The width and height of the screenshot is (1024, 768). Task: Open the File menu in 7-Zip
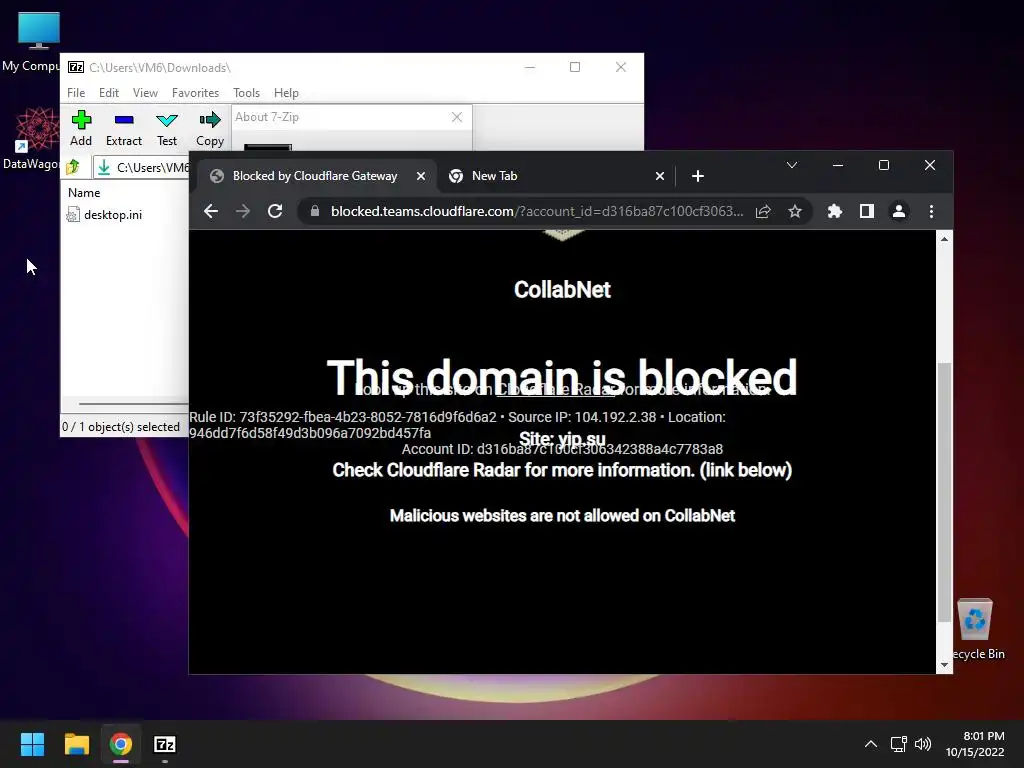click(x=76, y=93)
